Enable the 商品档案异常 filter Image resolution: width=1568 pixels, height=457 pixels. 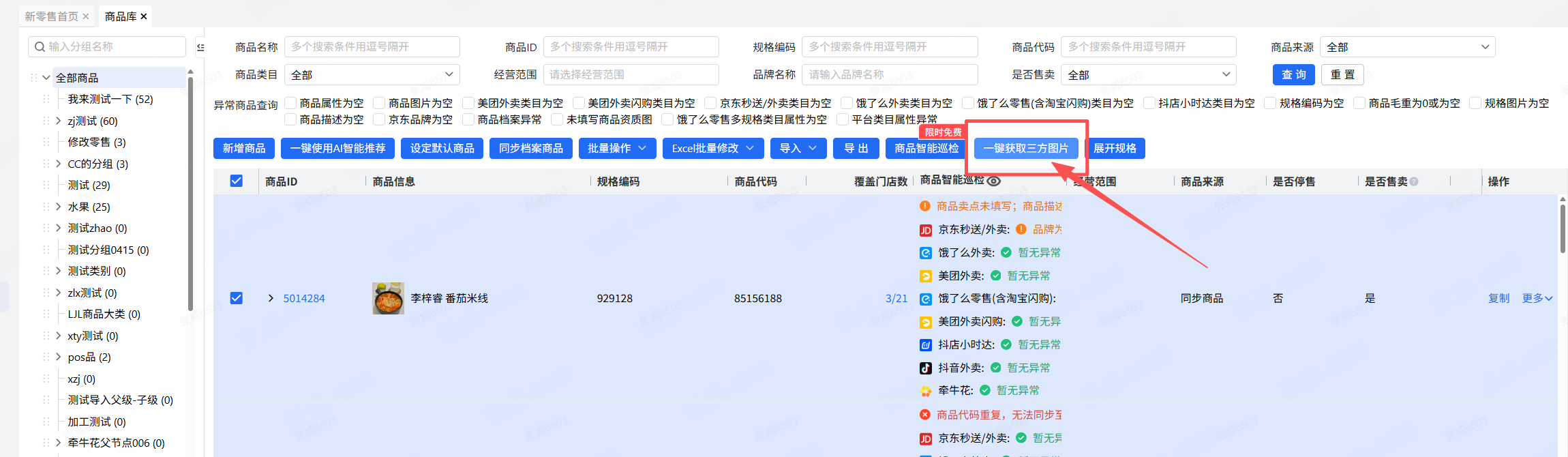point(468,119)
